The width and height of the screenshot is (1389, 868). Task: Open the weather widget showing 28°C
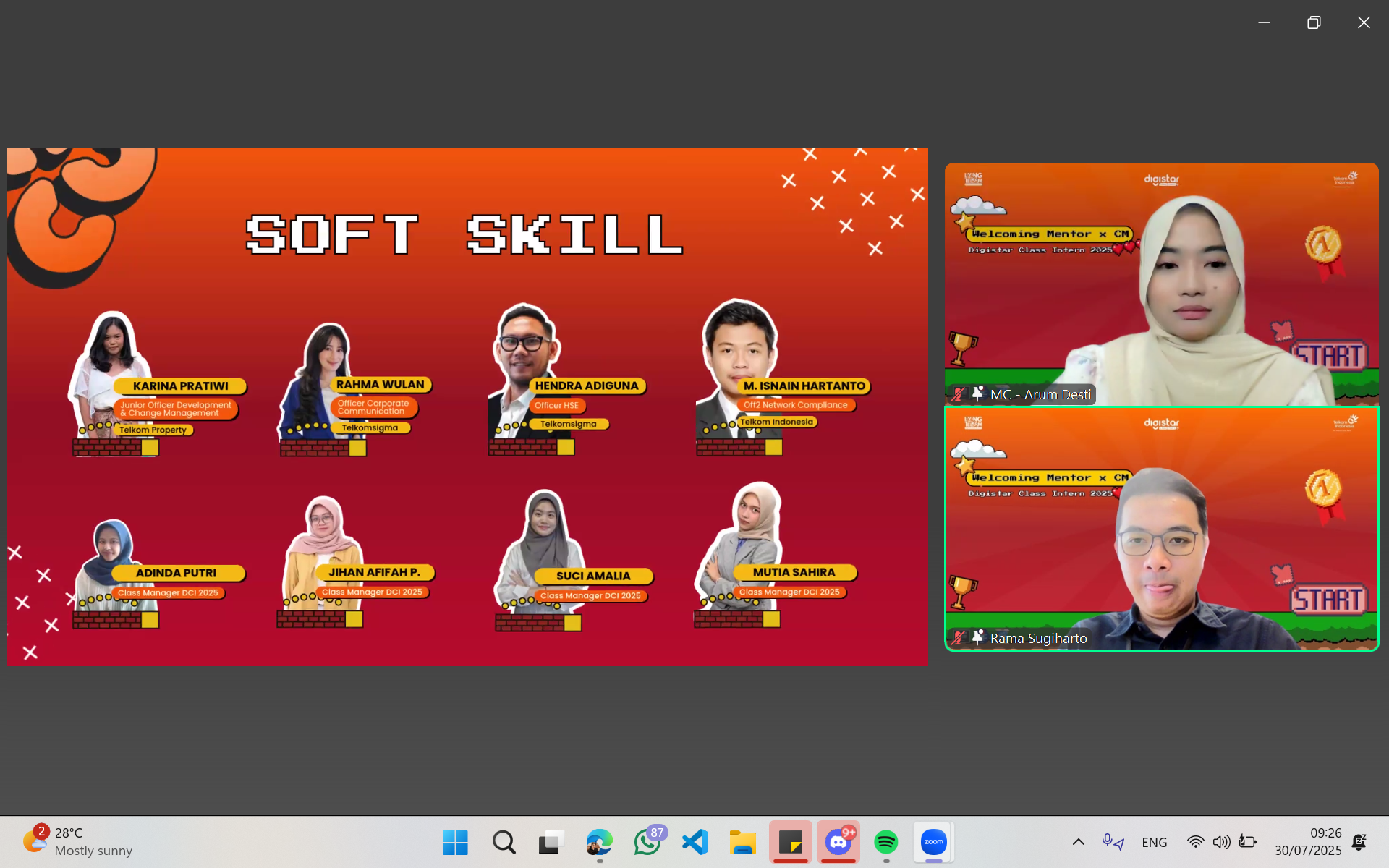tap(77, 842)
